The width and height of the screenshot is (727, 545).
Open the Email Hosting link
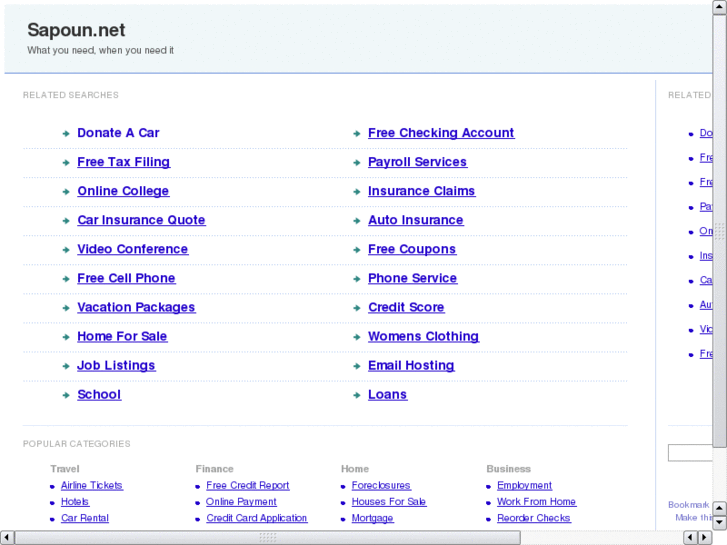(x=411, y=365)
